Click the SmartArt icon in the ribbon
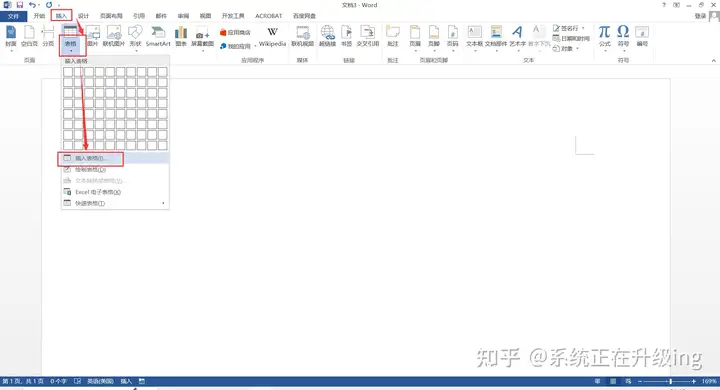 coord(158,33)
